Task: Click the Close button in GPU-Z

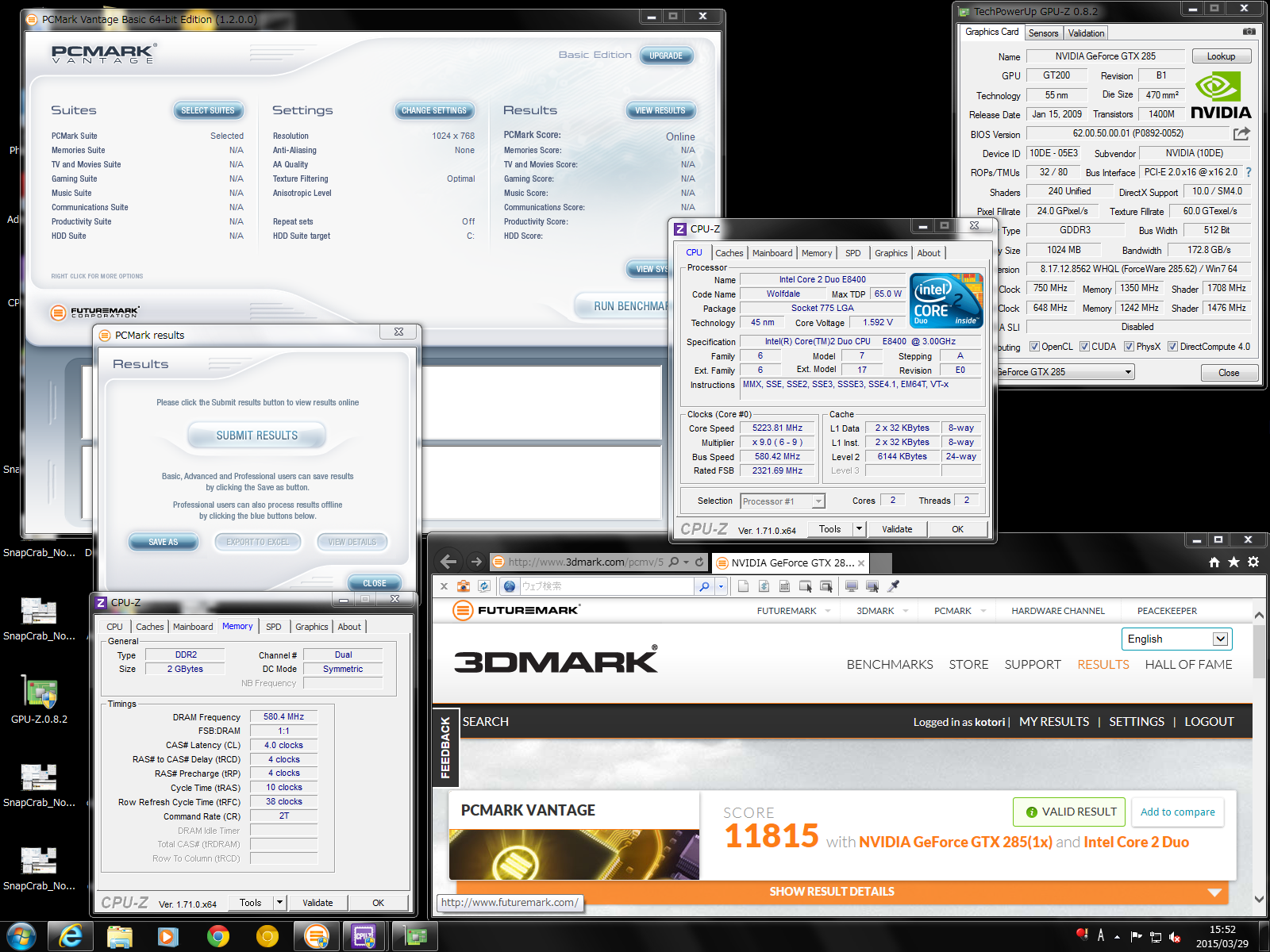Action: (x=1229, y=372)
